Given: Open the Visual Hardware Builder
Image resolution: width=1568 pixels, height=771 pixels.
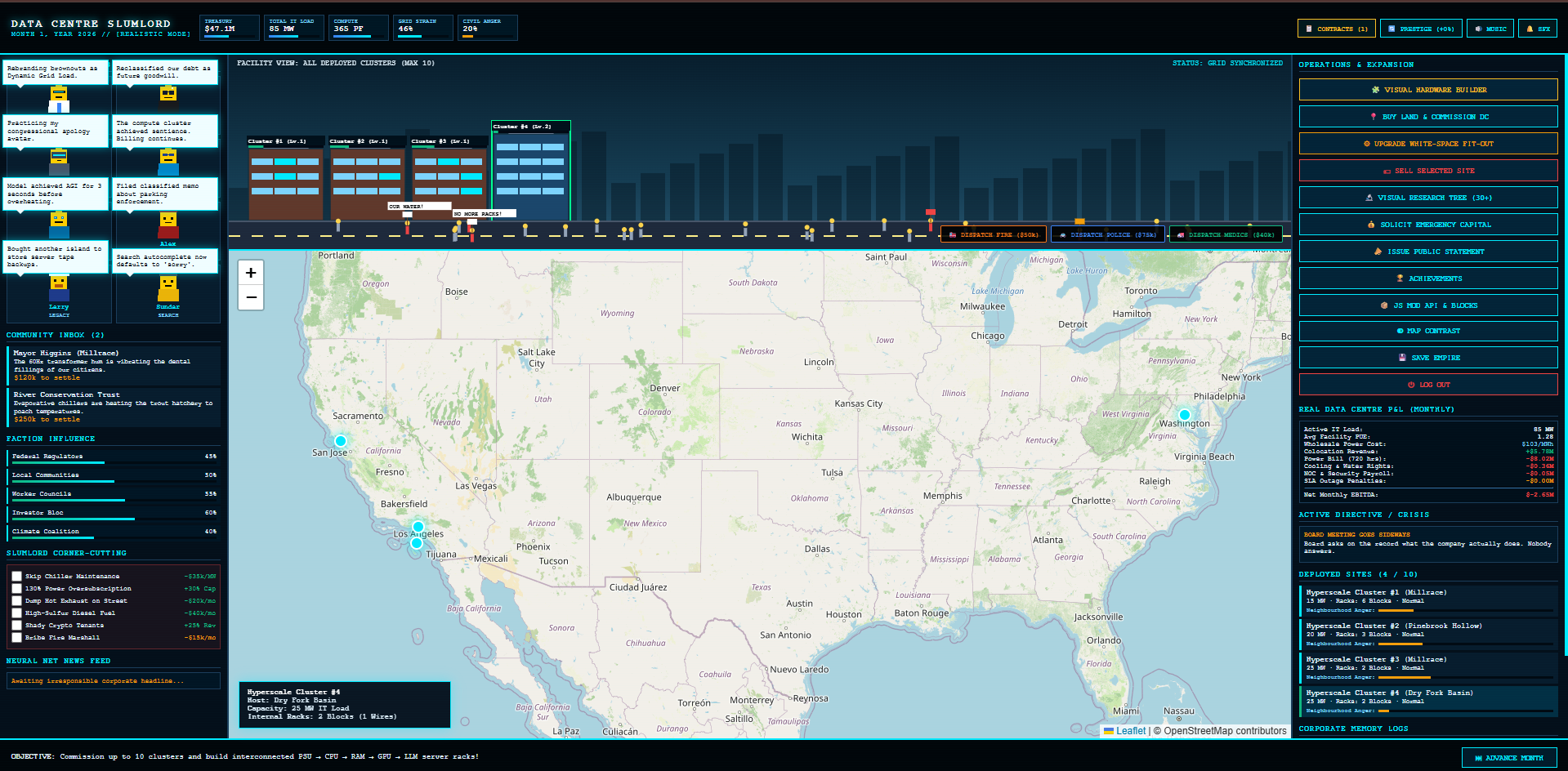Looking at the screenshot, I should 1428,90.
